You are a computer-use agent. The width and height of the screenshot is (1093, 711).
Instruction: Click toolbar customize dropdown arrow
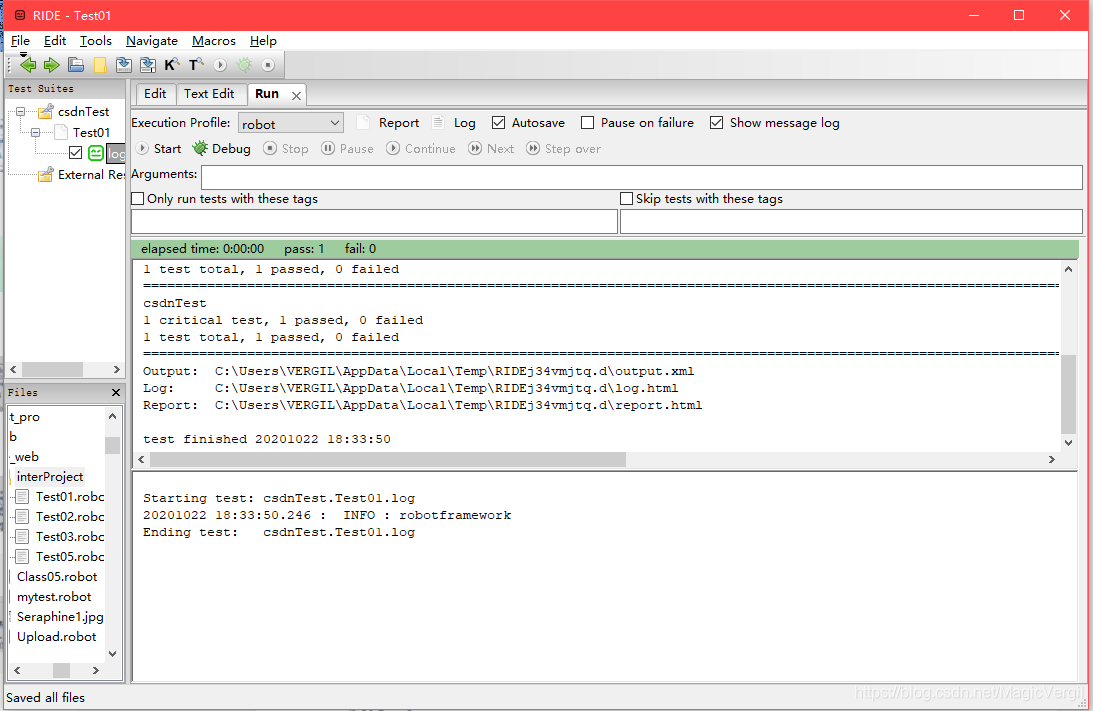point(23,54)
